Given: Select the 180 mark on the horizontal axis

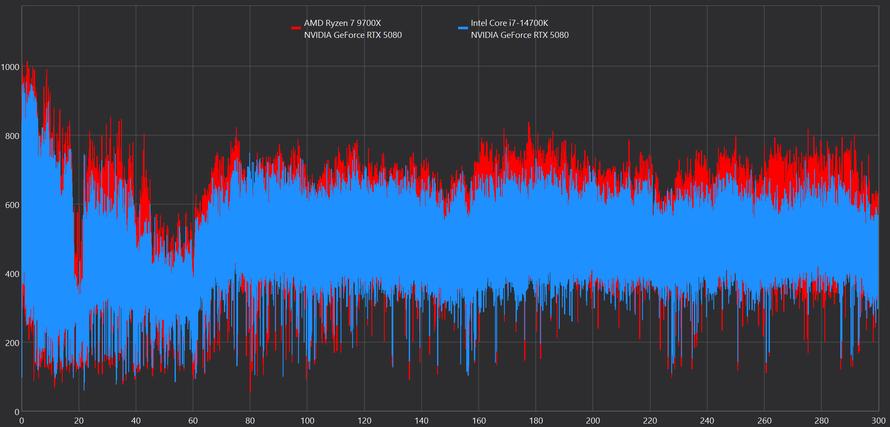Looking at the screenshot, I should coord(536,420).
